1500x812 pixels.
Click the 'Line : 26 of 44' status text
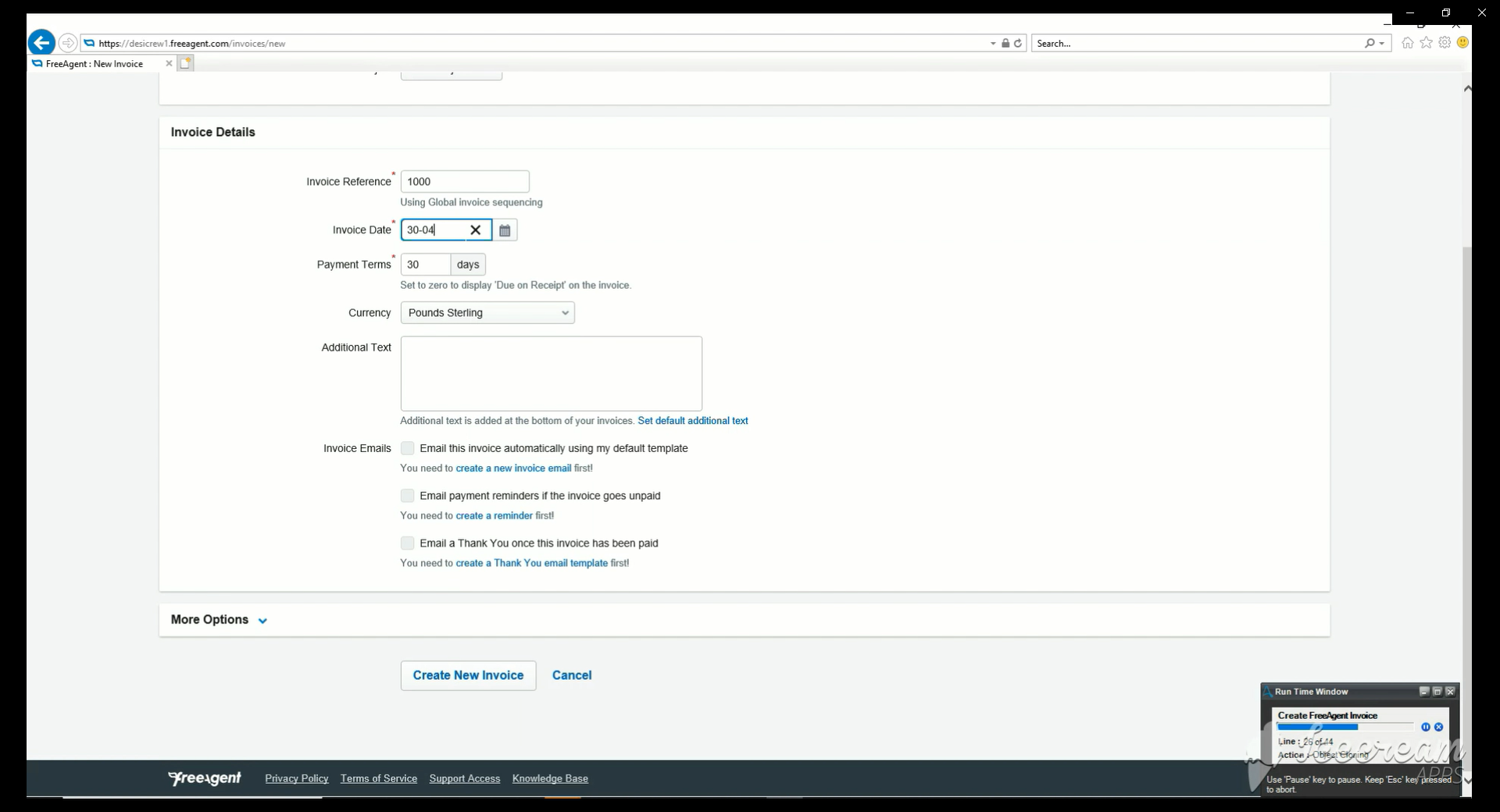click(1305, 742)
